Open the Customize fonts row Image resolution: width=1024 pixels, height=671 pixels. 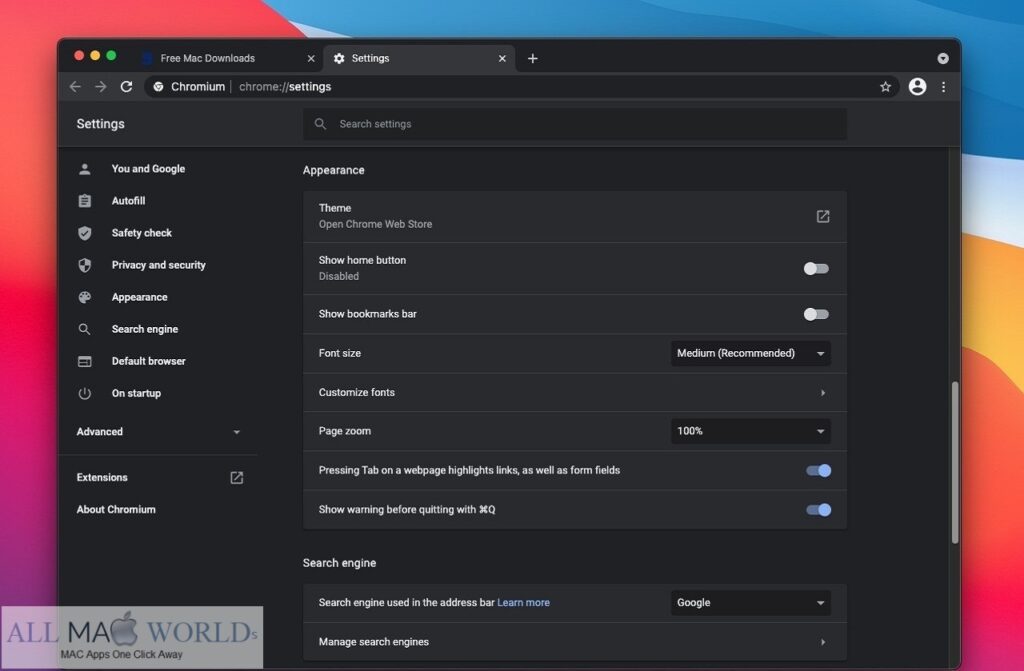575,392
